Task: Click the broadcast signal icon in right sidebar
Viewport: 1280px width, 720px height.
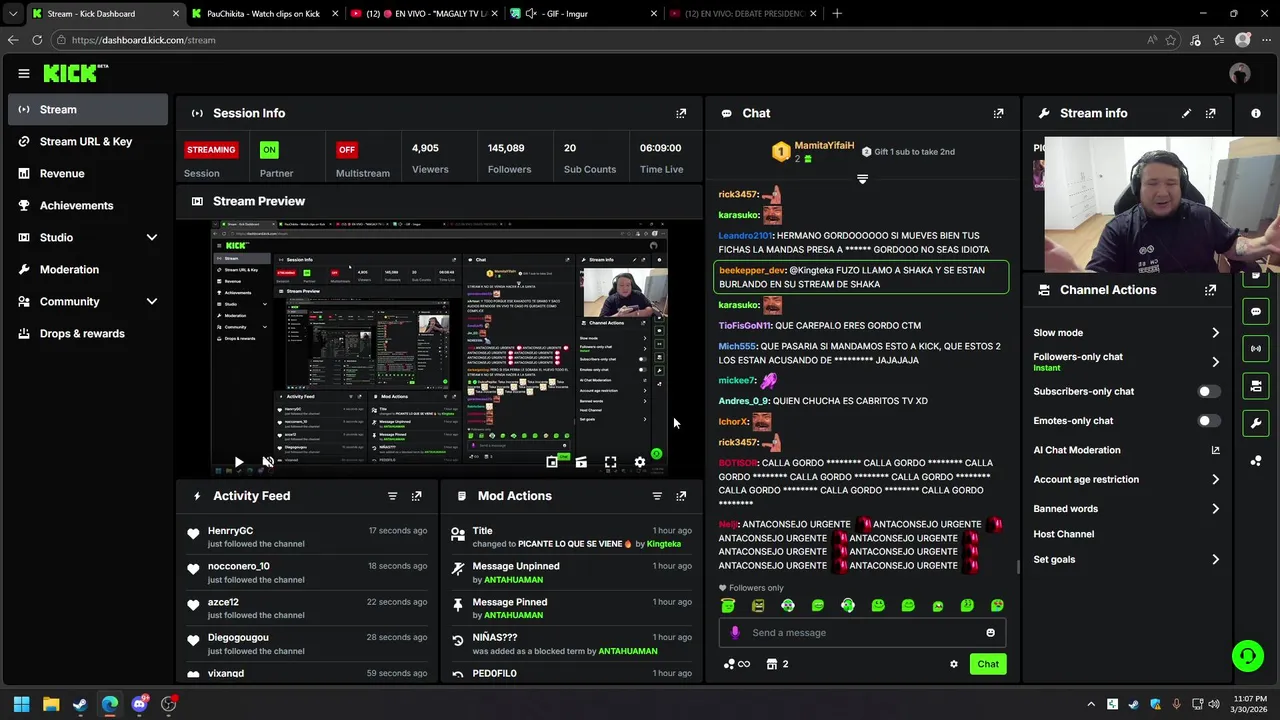Action: pyautogui.click(x=1256, y=348)
